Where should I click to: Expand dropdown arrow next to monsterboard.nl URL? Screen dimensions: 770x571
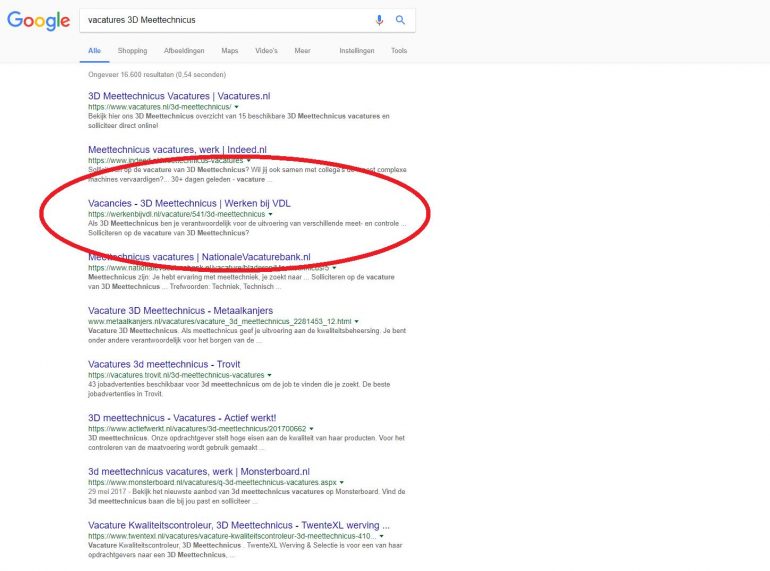pos(342,483)
